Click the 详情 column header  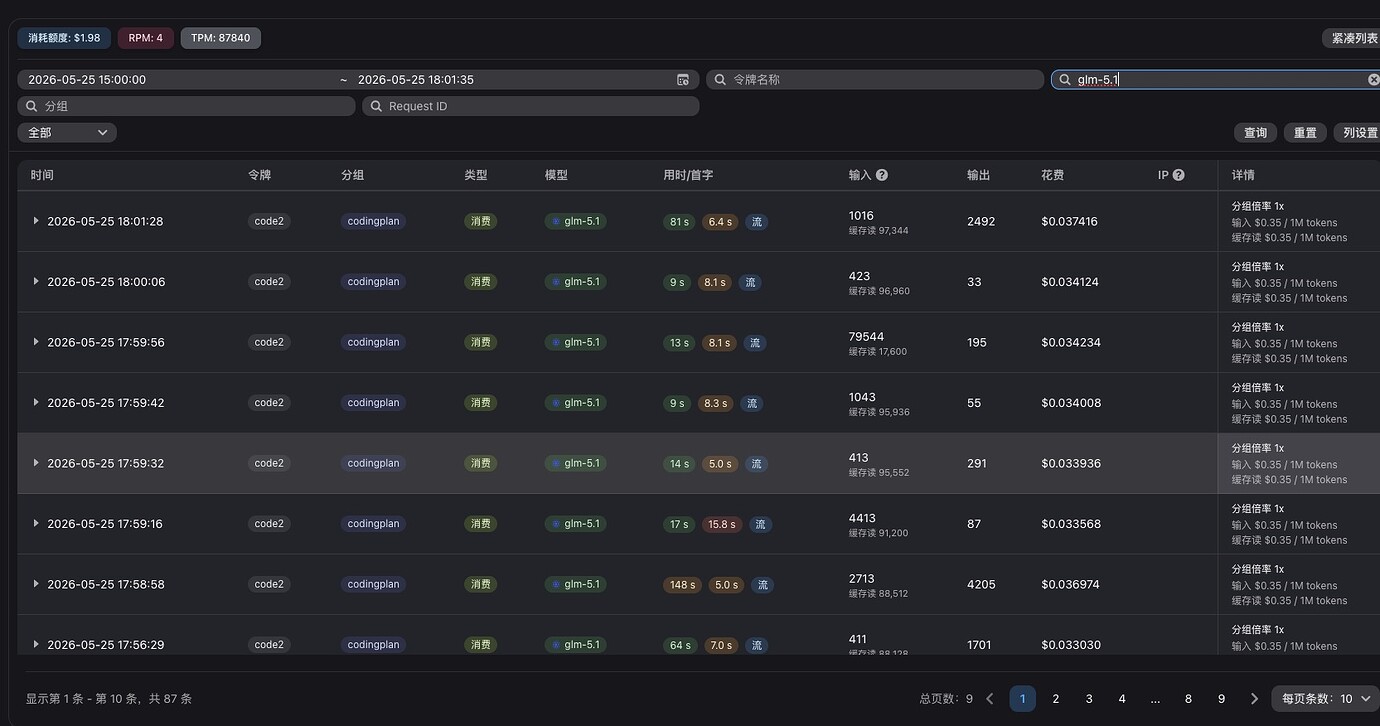pyautogui.click(x=1243, y=175)
